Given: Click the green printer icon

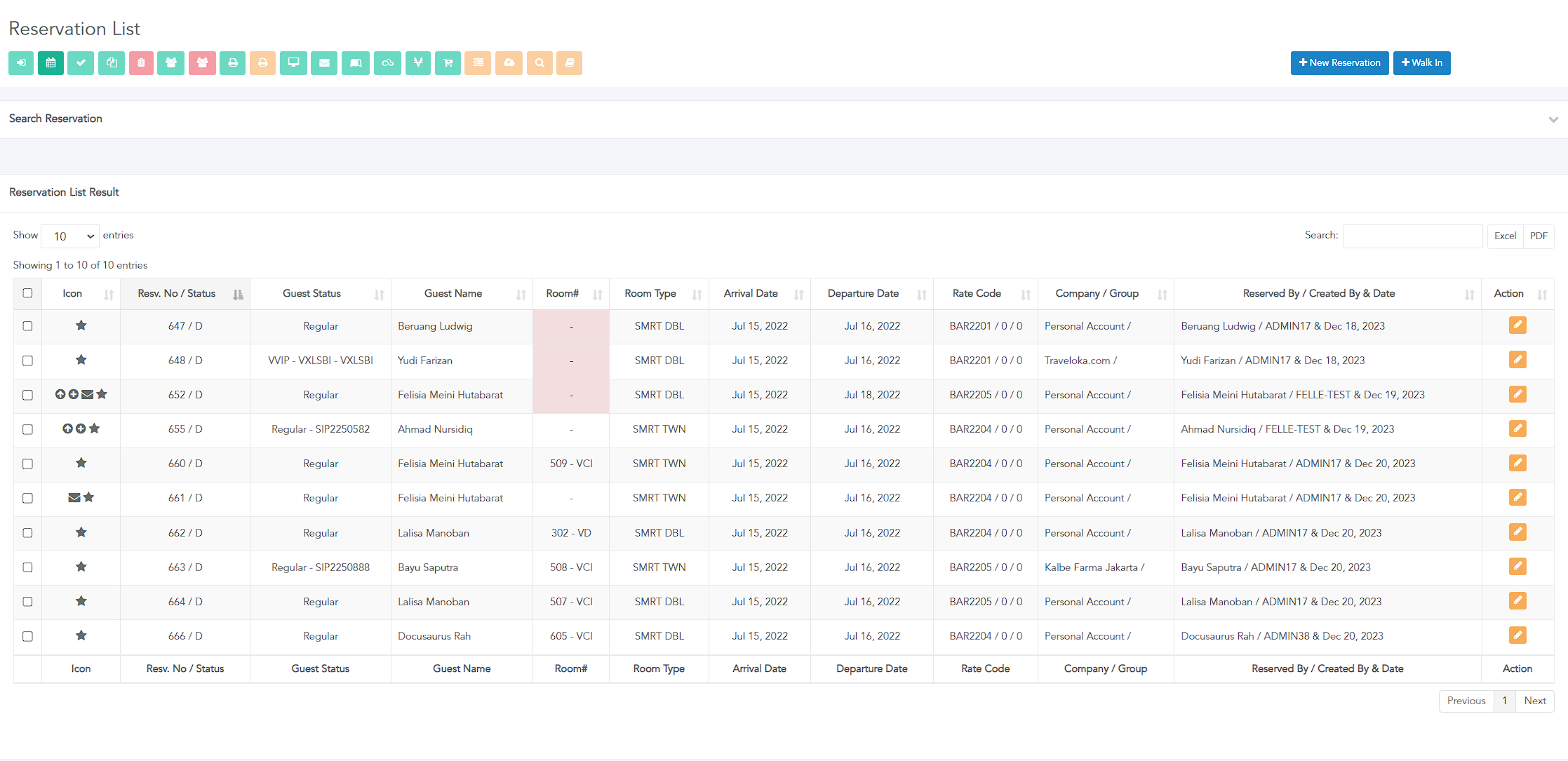Looking at the screenshot, I should coord(233,63).
